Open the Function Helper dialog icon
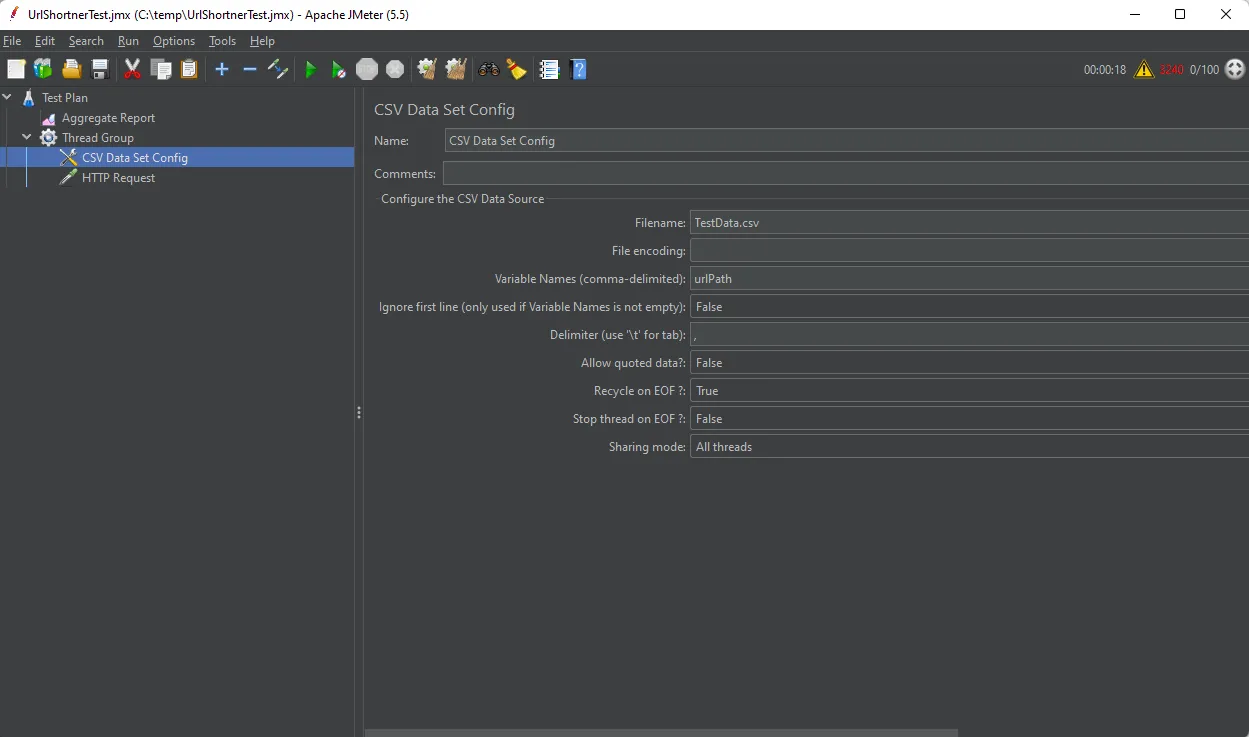1249x737 pixels. coord(549,69)
